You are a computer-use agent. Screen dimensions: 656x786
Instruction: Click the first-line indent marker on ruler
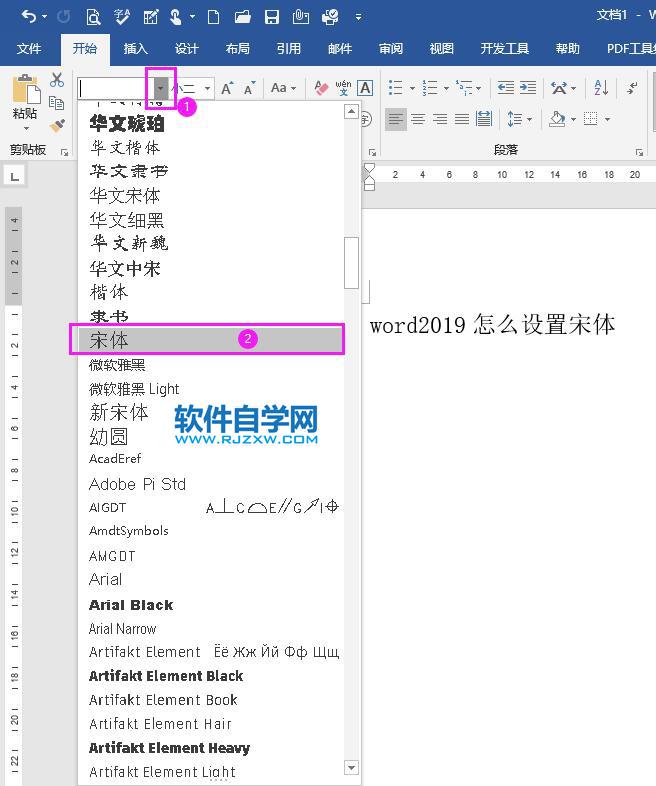tap(369, 168)
